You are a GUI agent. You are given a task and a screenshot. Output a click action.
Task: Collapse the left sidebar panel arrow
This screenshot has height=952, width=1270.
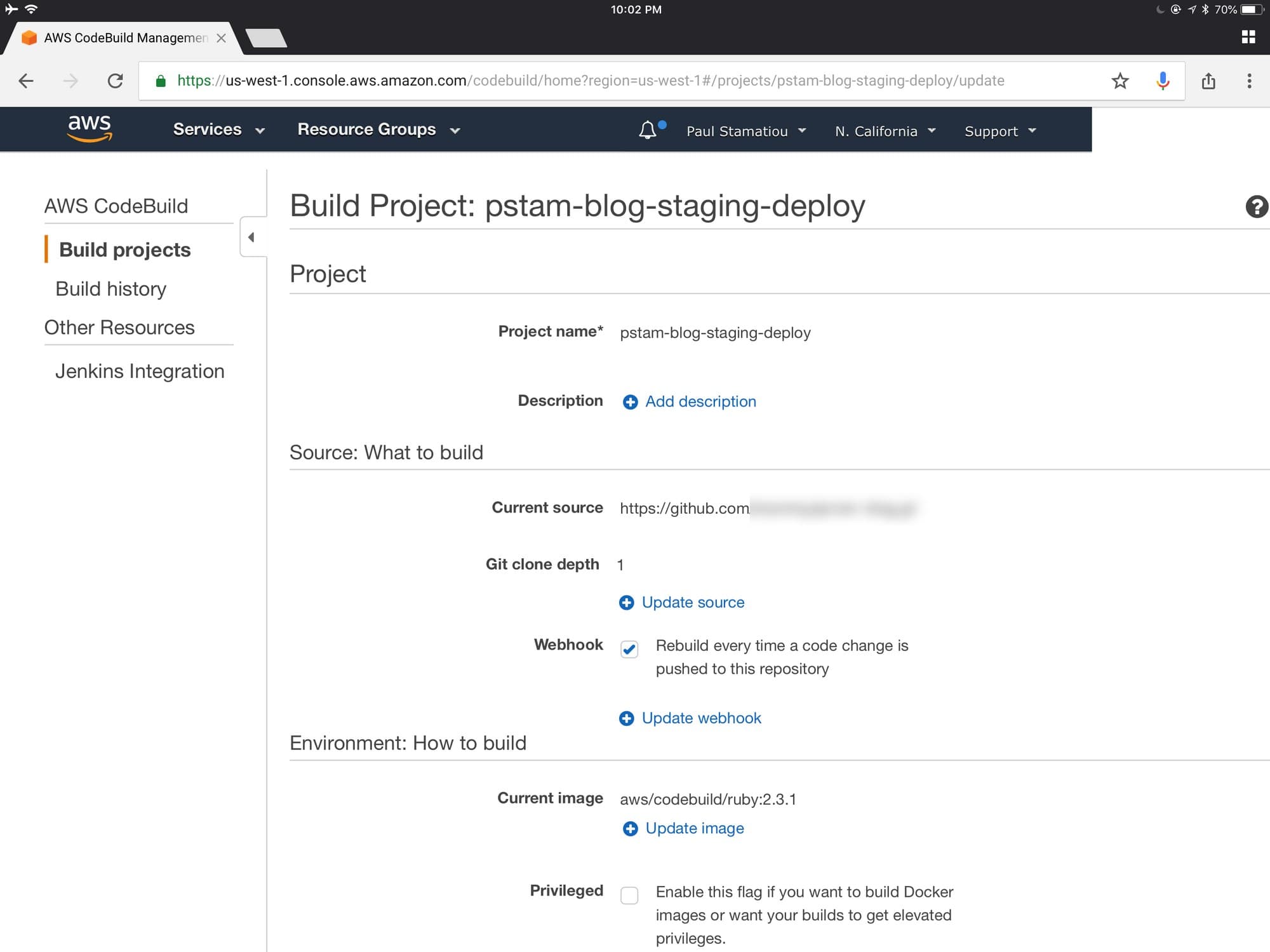pos(251,237)
